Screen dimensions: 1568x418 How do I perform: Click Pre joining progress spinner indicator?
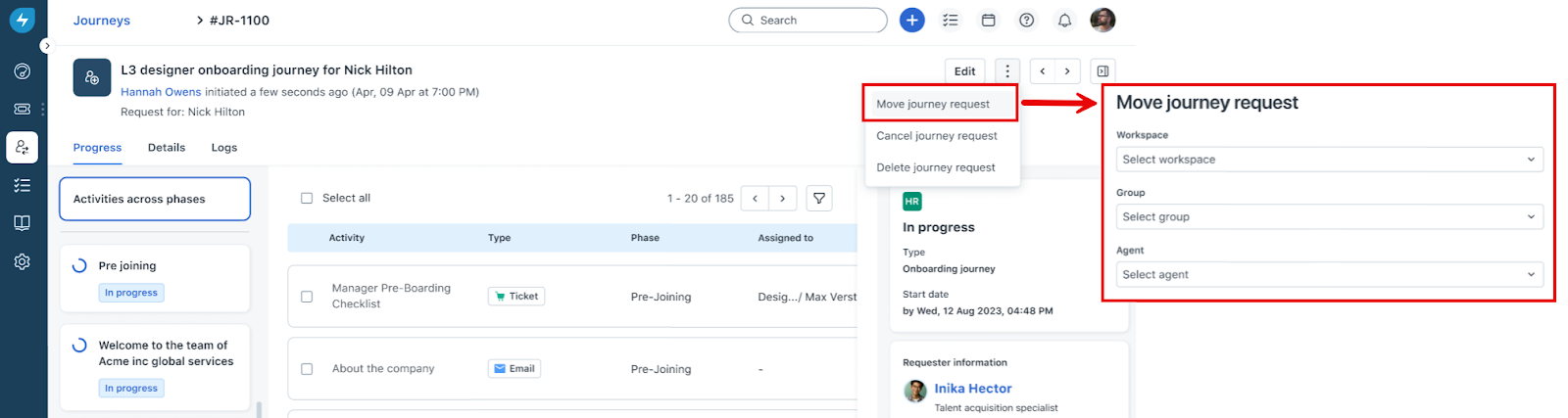coord(80,265)
